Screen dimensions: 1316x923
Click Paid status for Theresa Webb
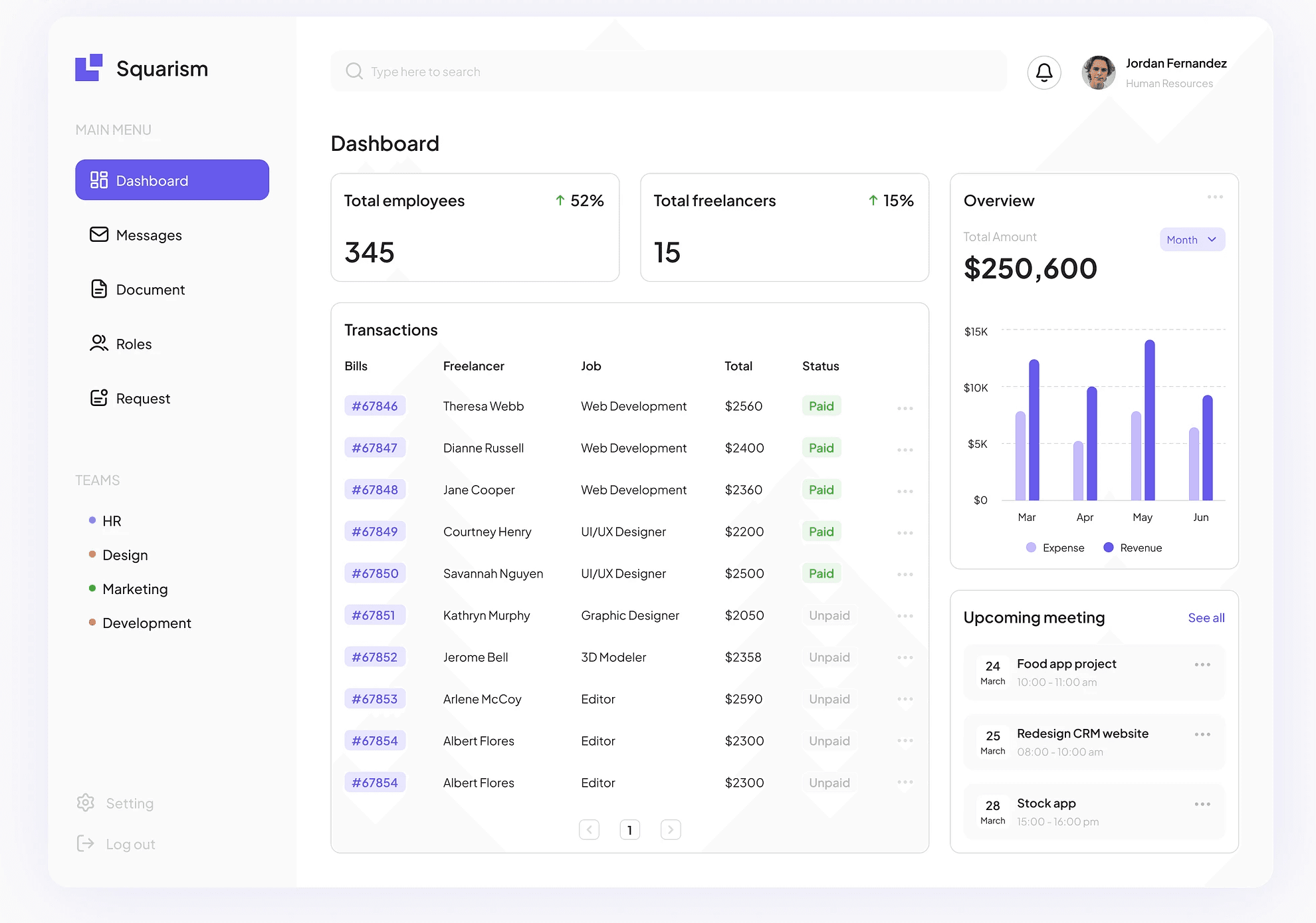[822, 406]
